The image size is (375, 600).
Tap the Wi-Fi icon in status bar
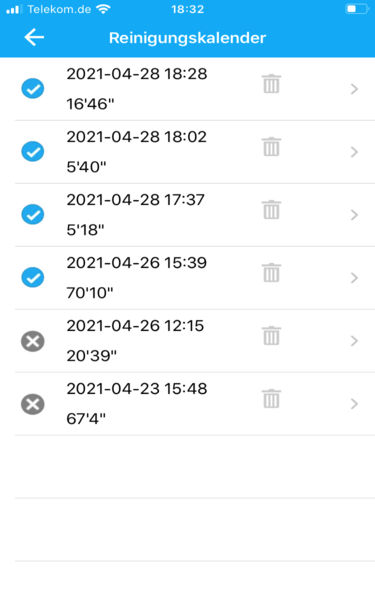coord(103,9)
